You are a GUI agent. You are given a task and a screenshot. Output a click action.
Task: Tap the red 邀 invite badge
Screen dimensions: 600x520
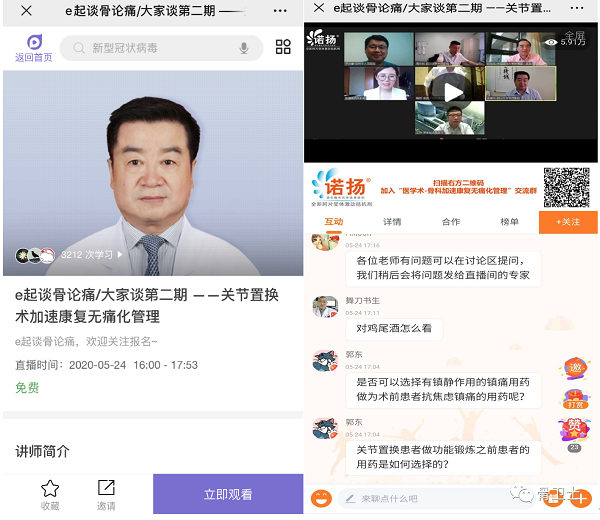[x=574, y=368]
